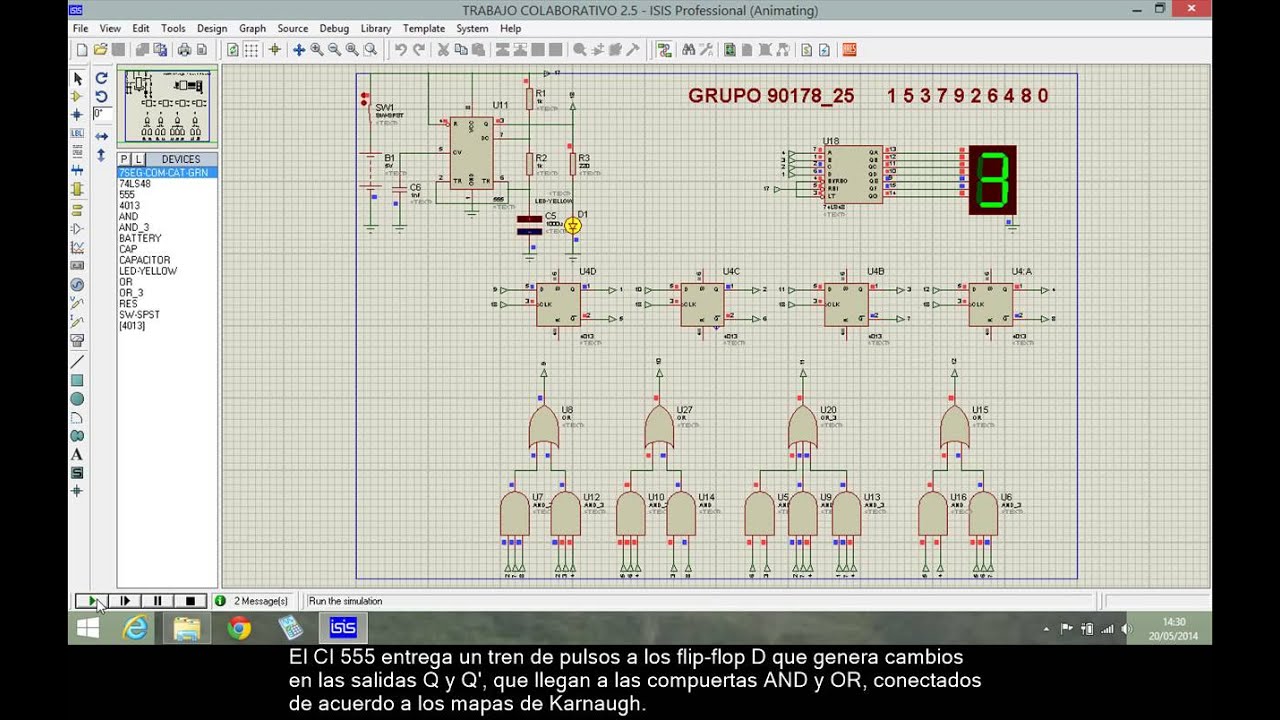1280x720 pixels.
Task: Select the Text Script mode tool
Action: click(x=77, y=152)
